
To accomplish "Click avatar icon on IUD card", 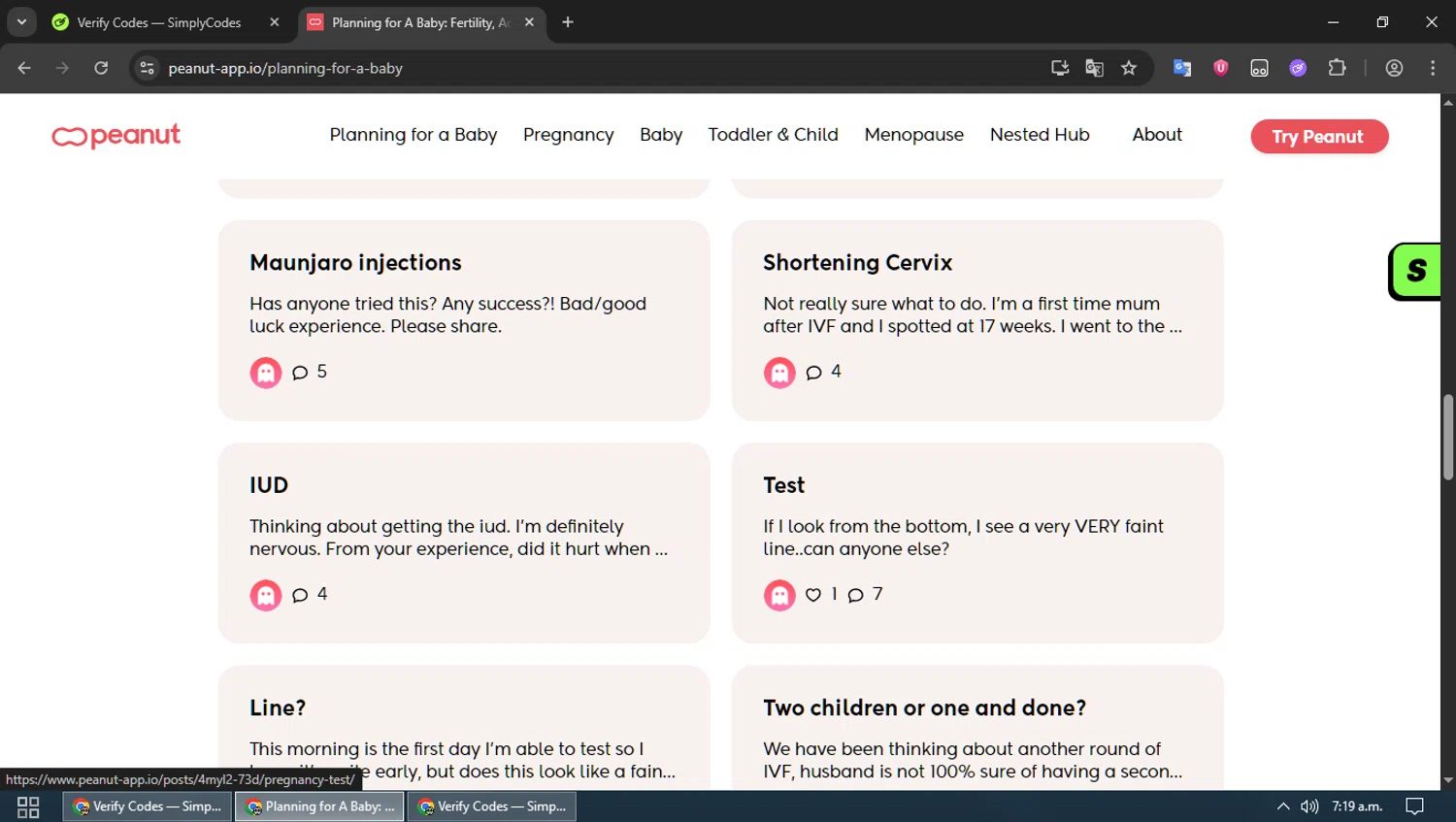I will coord(266,595).
